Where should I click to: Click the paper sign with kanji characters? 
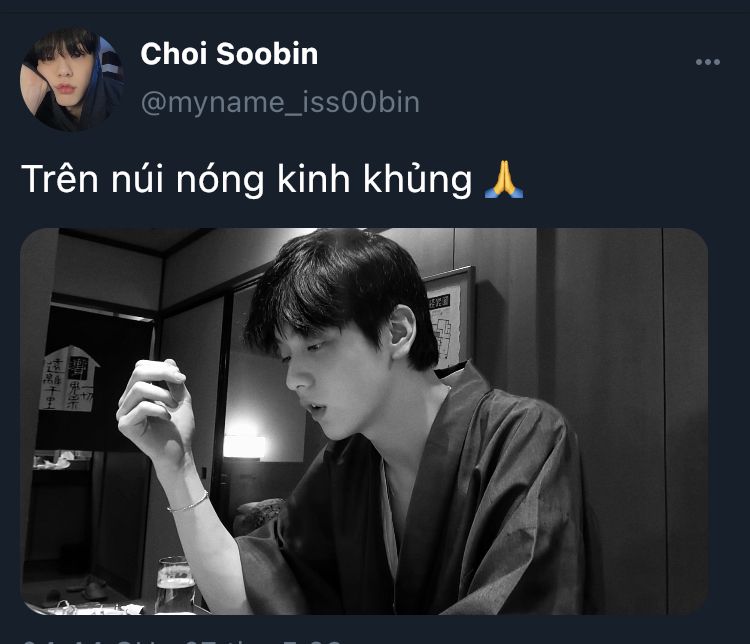point(69,378)
